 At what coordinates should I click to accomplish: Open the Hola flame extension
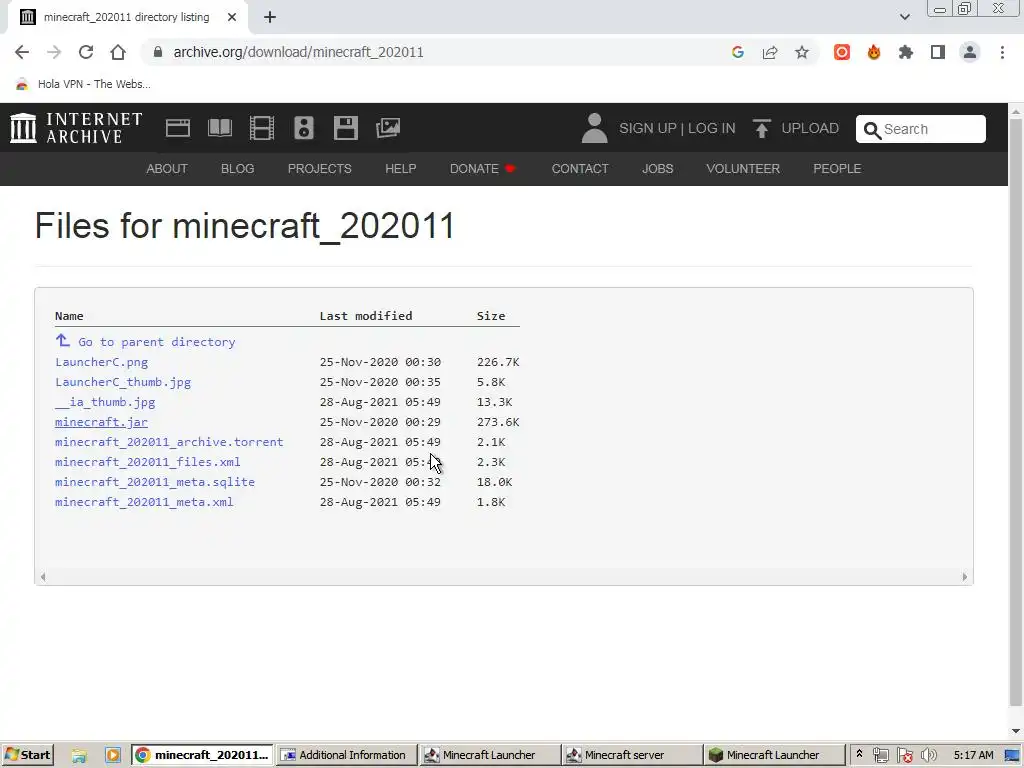[874, 52]
